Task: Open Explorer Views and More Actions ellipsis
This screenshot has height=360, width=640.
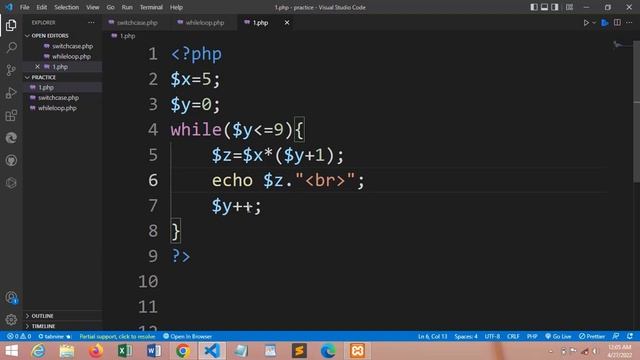Action: [x=91, y=23]
